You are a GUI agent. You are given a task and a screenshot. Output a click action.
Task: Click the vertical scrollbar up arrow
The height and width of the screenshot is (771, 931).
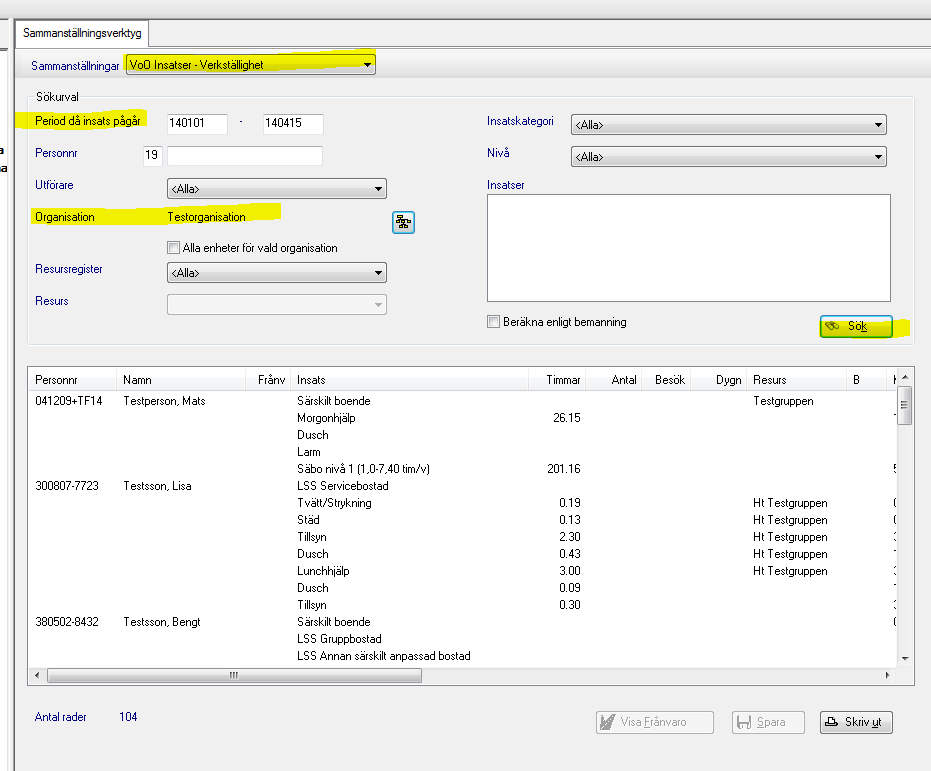pyautogui.click(x=905, y=377)
